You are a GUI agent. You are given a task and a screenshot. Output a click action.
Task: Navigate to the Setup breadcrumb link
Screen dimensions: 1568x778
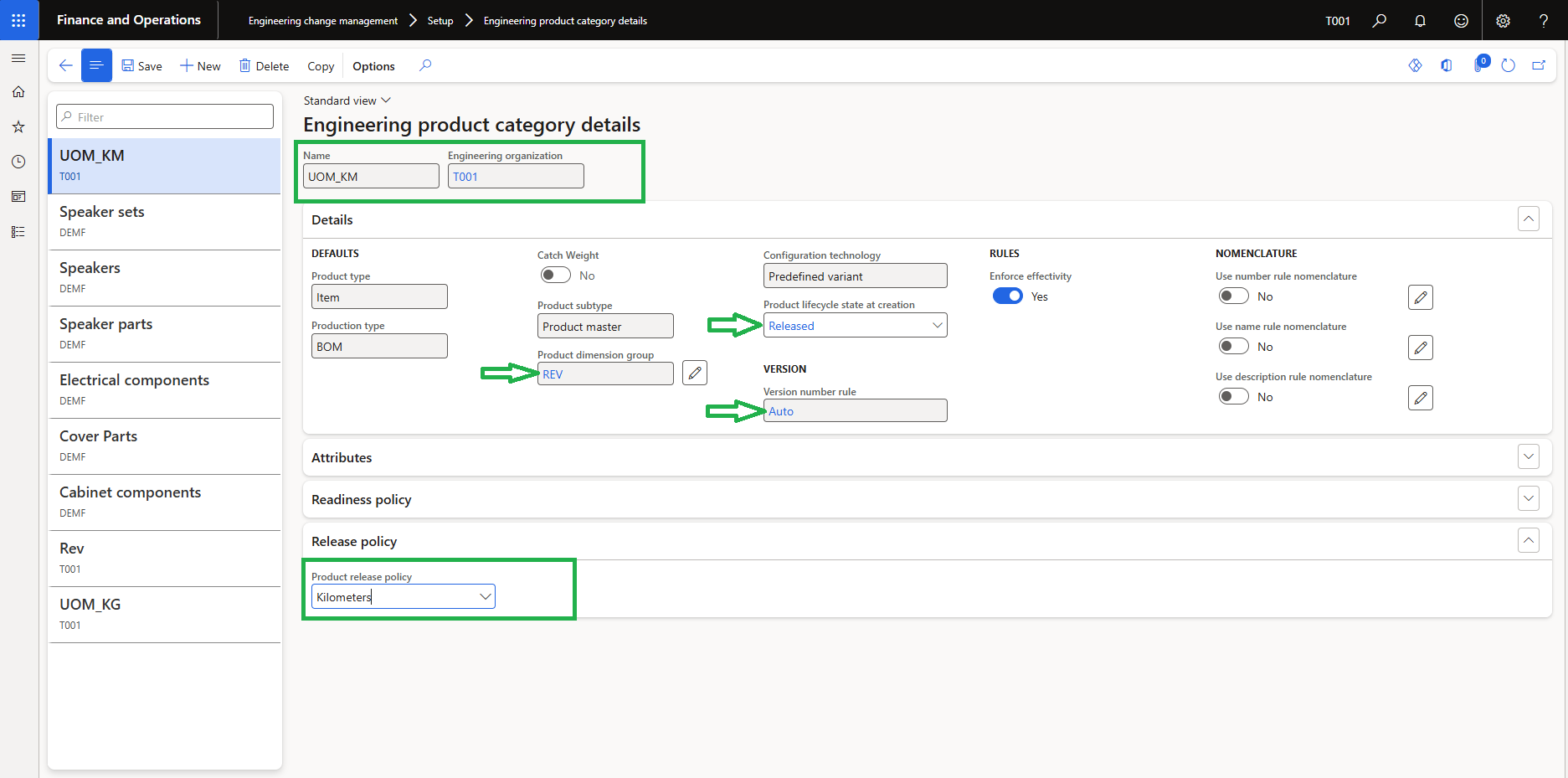click(x=440, y=20)
